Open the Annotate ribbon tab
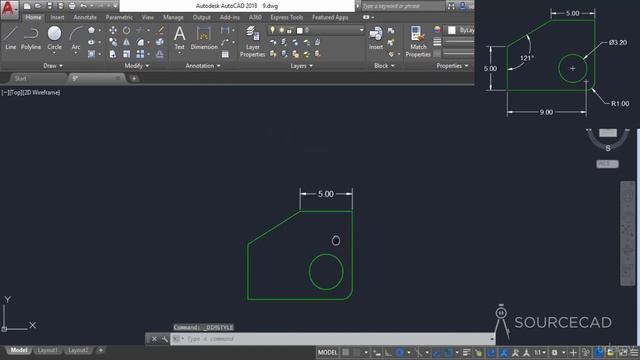The height and width of the screenshot is (360, 640). 85,17
